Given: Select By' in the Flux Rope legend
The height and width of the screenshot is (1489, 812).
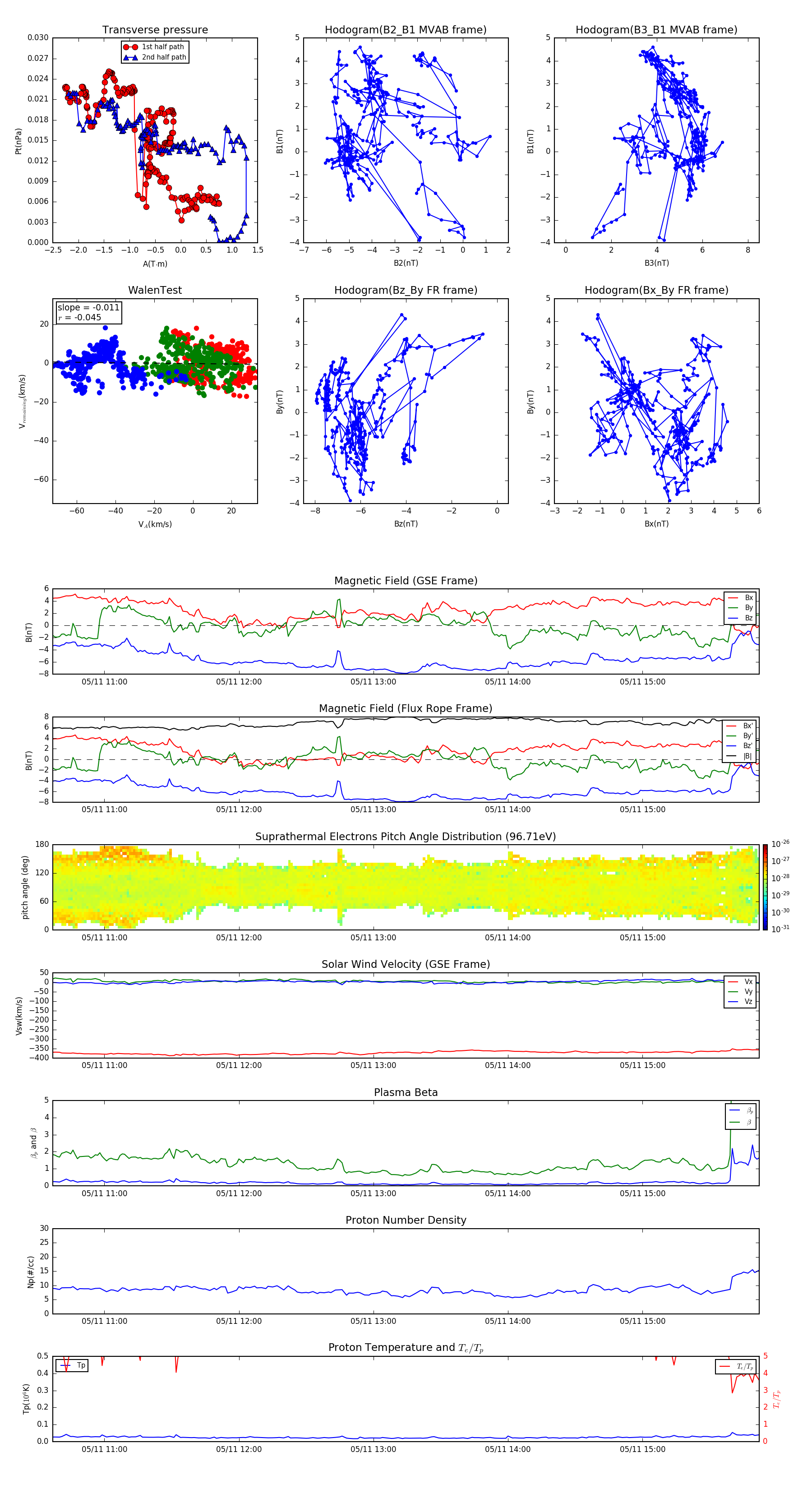Looking at the screenshot, I should click(x=740, y=736).
